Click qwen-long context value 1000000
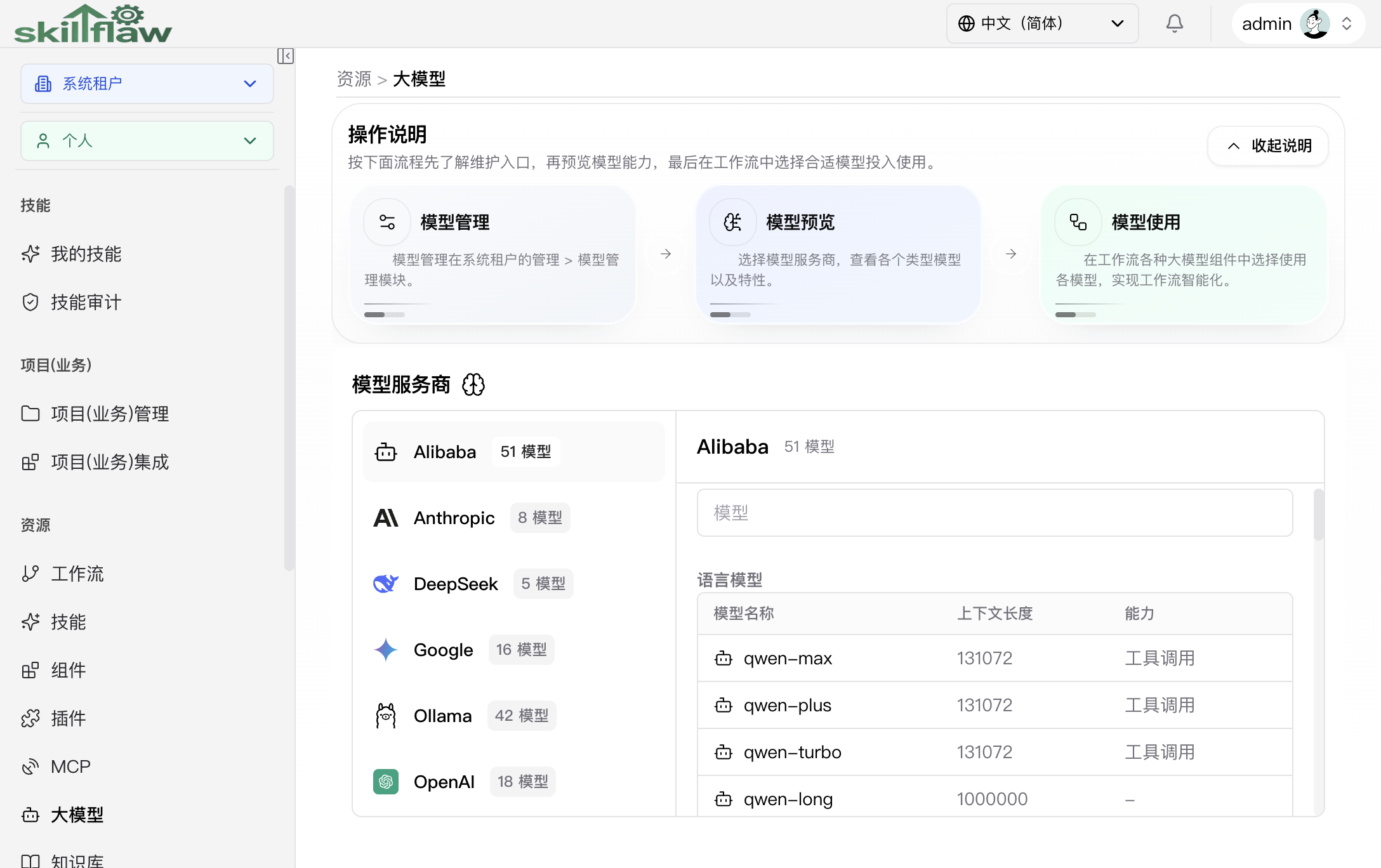 pos(992,799)
